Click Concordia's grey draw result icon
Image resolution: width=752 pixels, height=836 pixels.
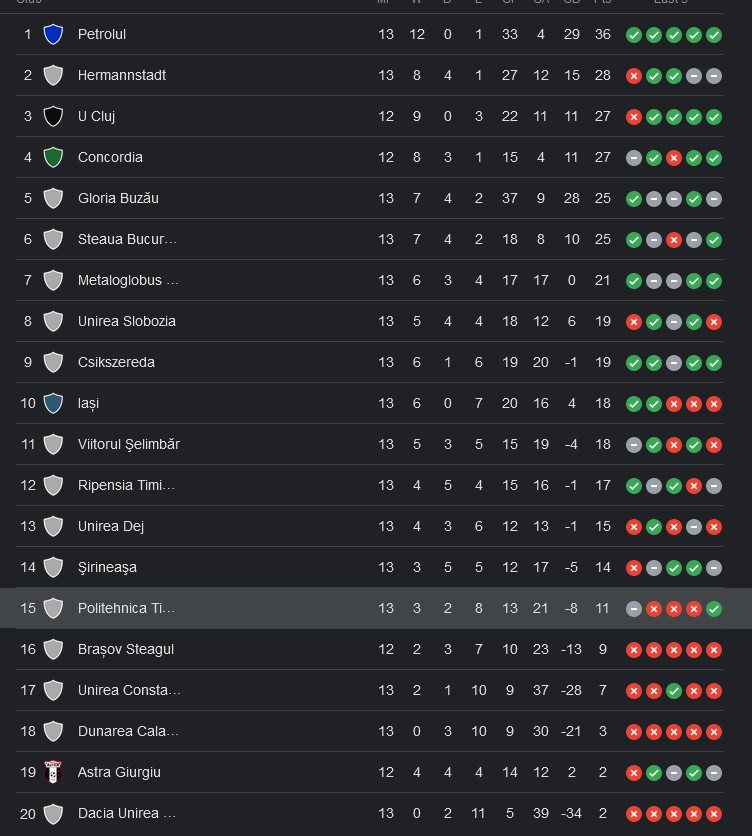tap(634, 157)
